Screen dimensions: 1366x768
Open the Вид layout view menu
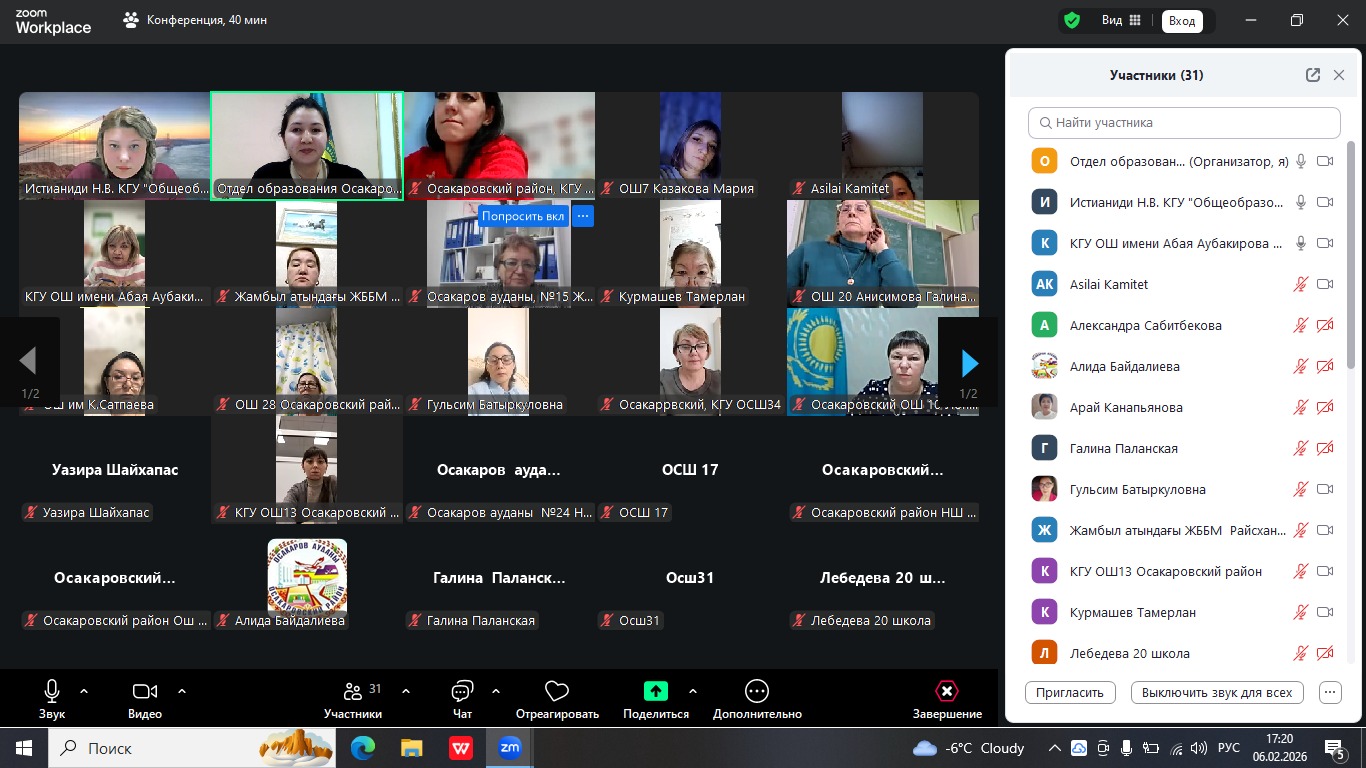click(x=1120, y=20)
